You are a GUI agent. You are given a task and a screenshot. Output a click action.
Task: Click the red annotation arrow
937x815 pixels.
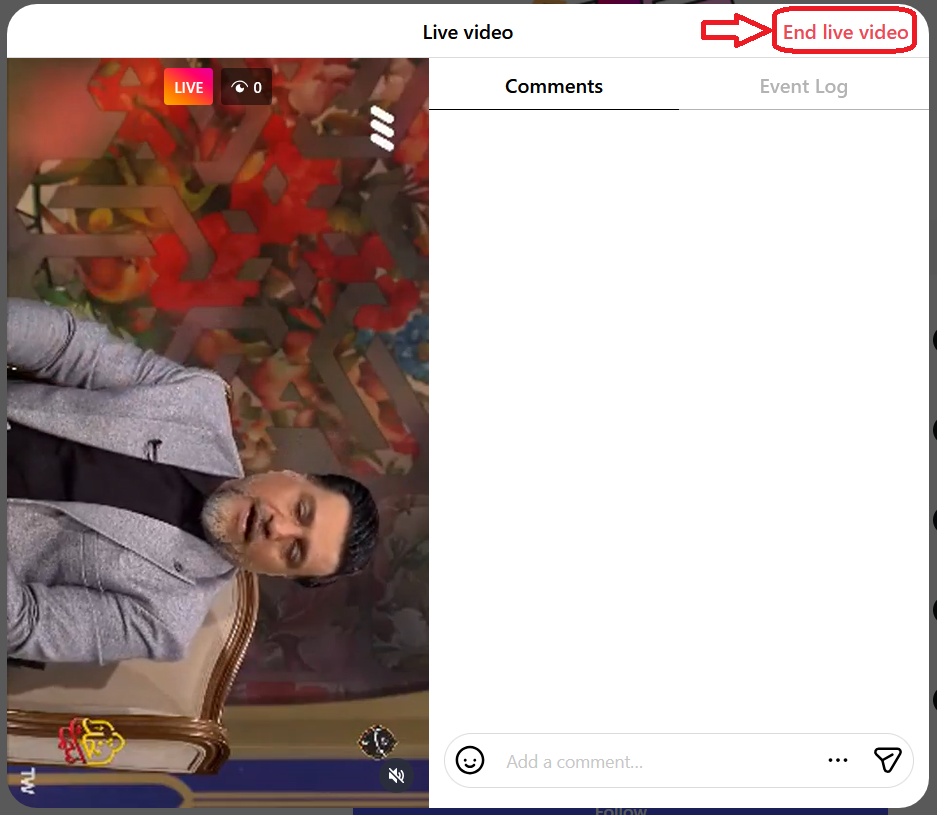(x=736, y=31)
